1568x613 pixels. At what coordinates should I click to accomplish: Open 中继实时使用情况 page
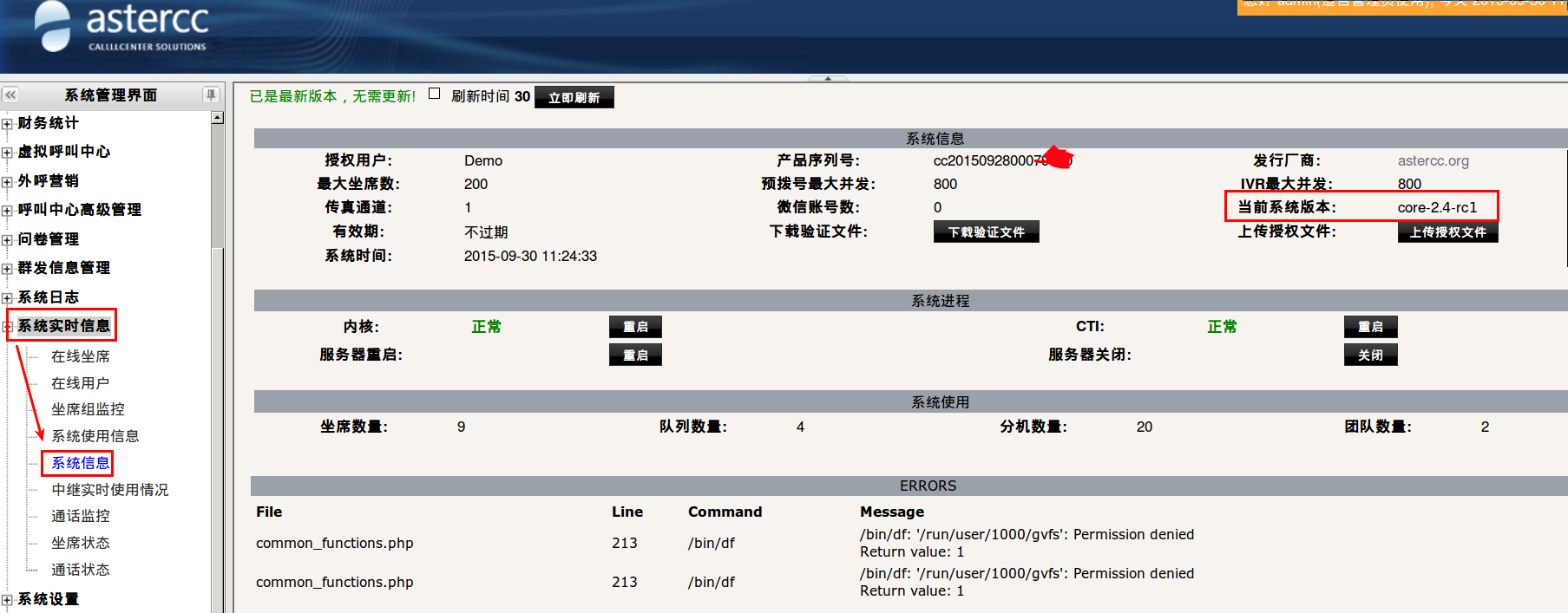[x=109, y=490]
